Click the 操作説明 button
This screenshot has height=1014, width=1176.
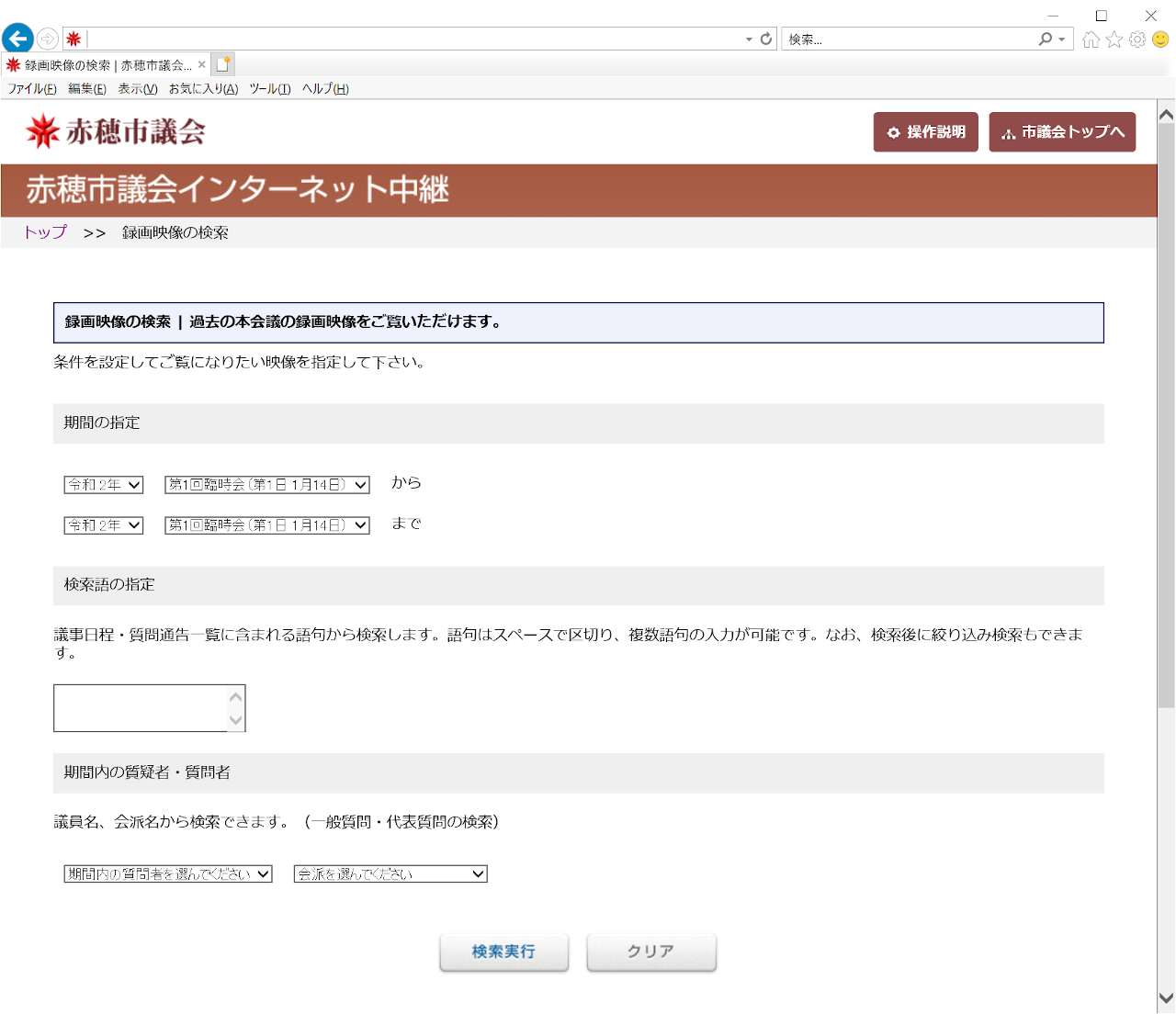926,132
